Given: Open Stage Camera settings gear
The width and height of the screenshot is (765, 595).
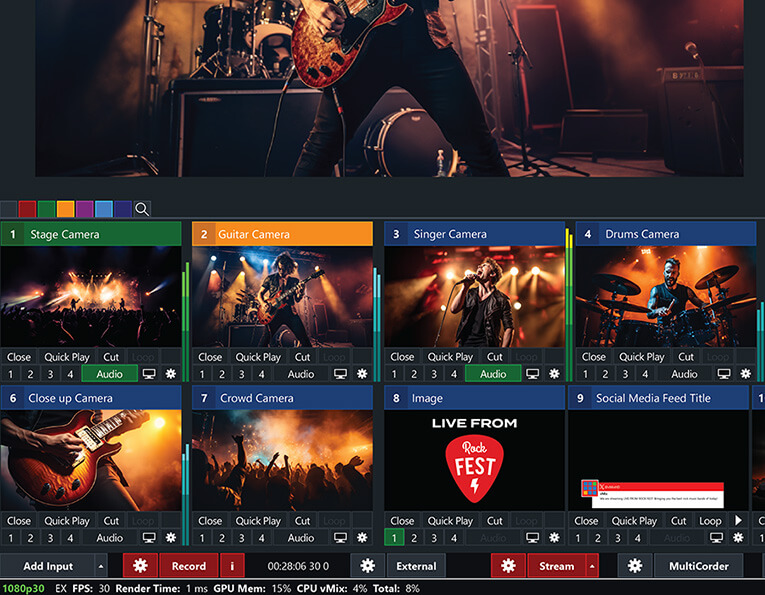Looking at the screenshot, I should (x=171, y=374).
